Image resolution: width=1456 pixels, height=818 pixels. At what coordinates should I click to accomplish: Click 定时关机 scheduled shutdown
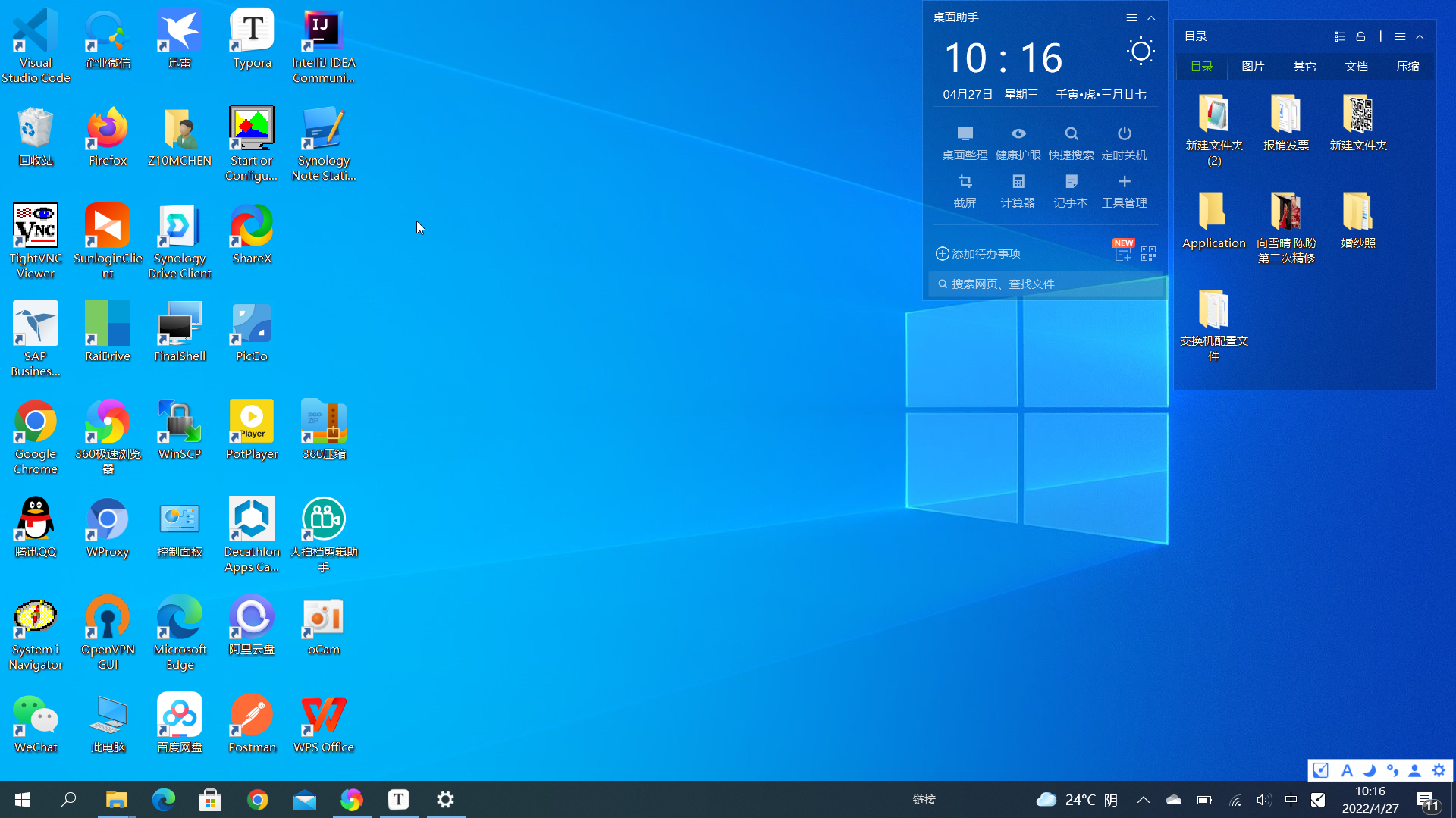[x=1124, y=143]
